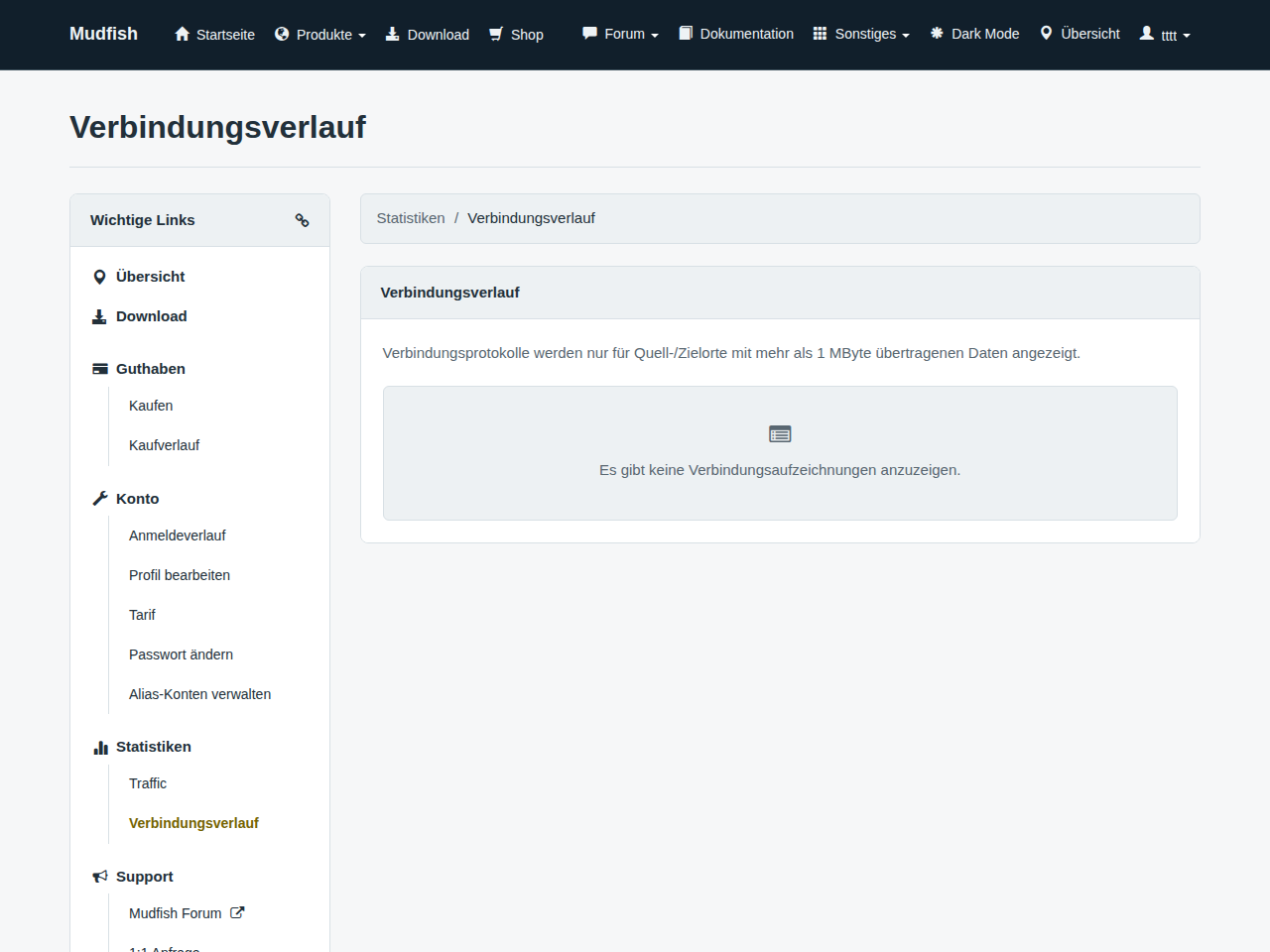1270x952 pixels.
Task: Select the highlighted Verbindungsverlauf sidebar link
Action: tap(193, 823)
